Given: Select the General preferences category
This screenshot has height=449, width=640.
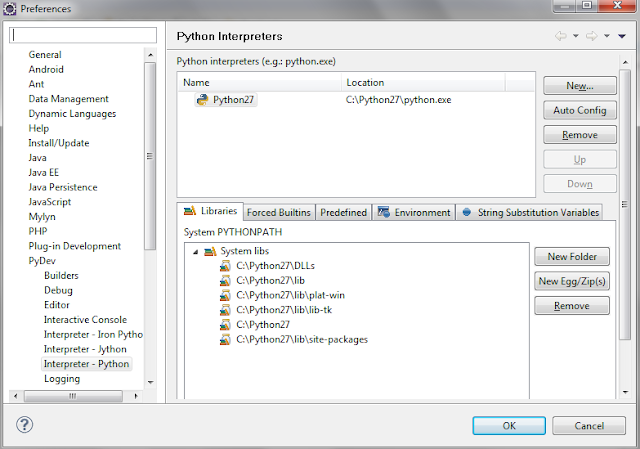Looking at the screenshot, I should (45, 55).
